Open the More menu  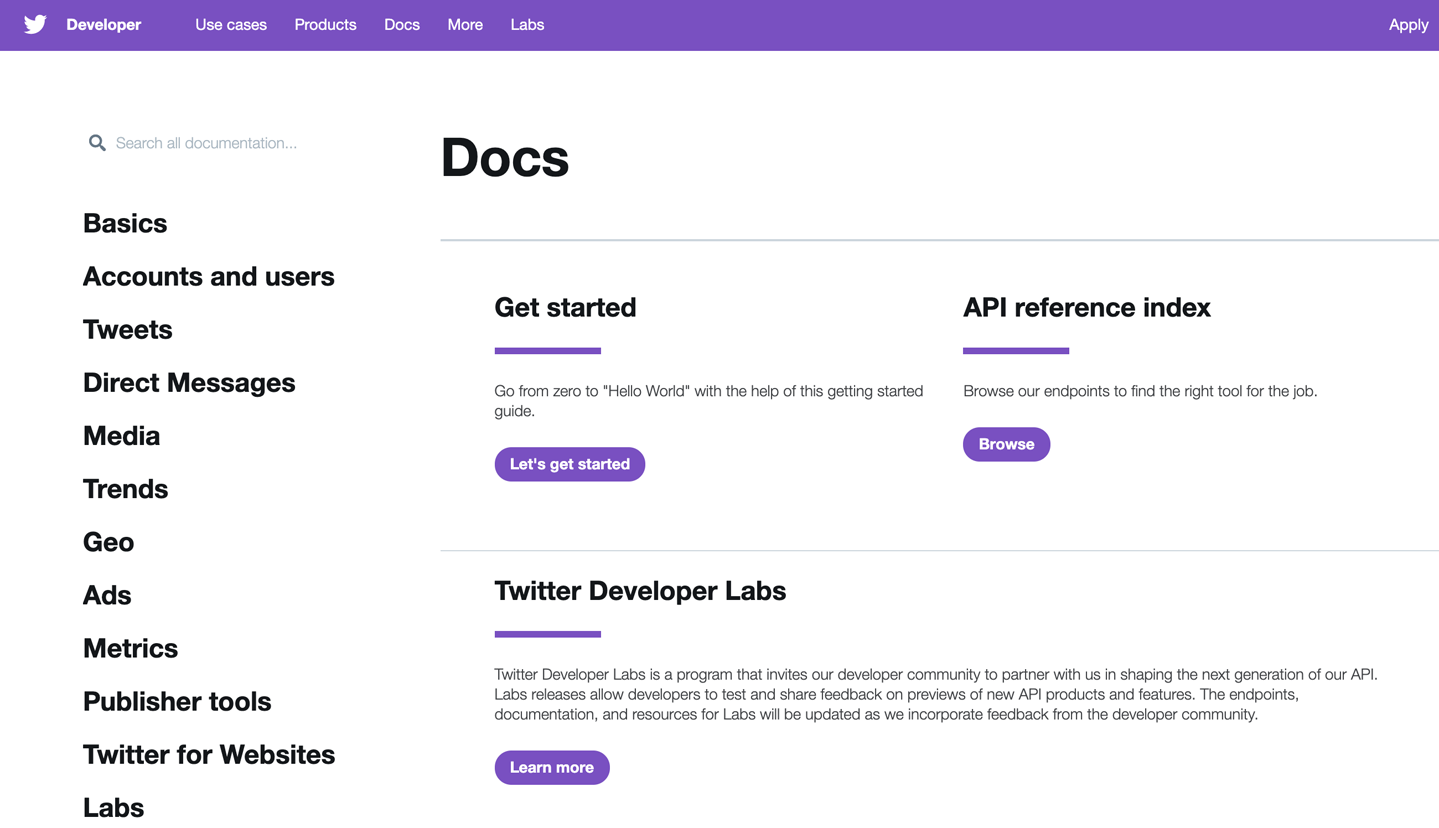tap(465, 25)
